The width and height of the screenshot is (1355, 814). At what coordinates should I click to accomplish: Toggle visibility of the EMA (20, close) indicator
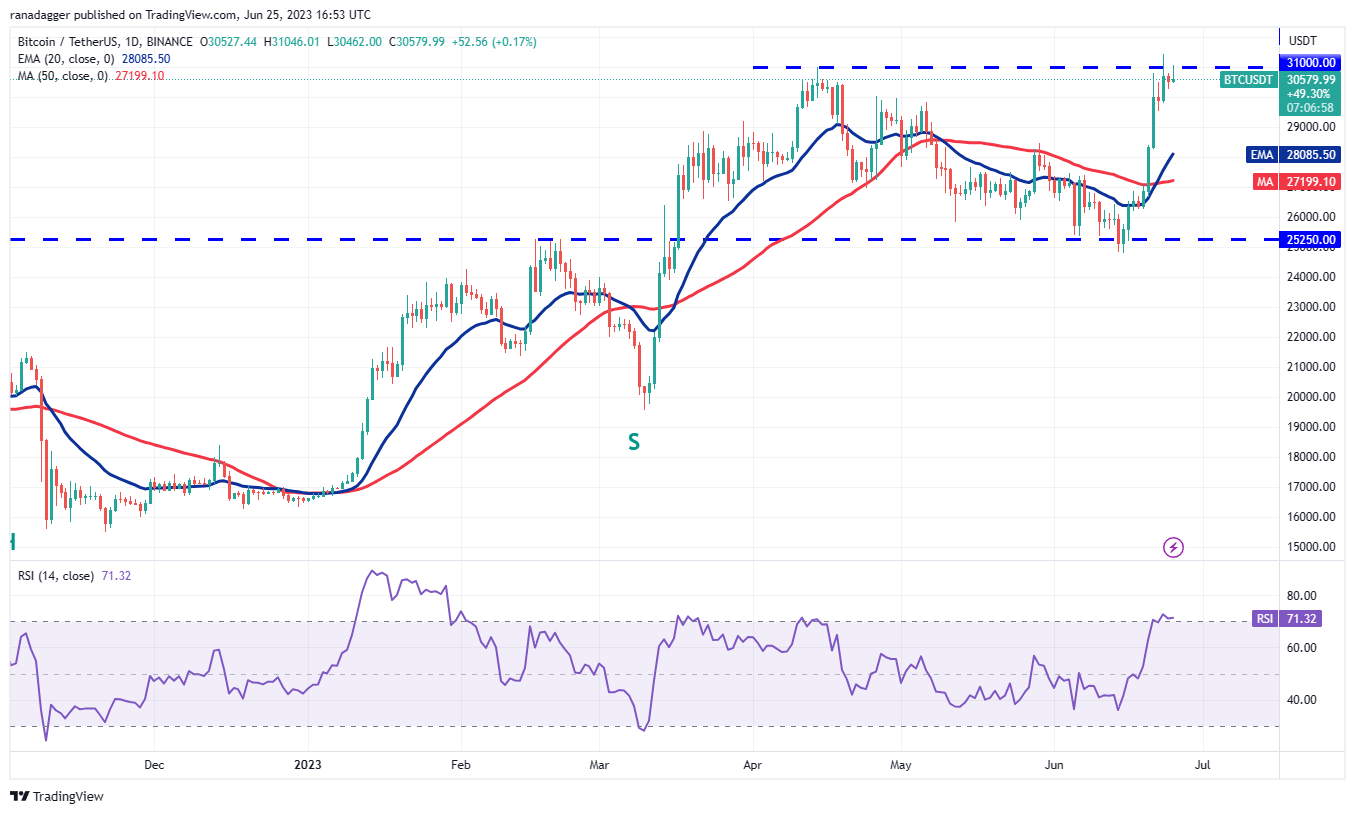pyautogui.click(x=65, y=58)
